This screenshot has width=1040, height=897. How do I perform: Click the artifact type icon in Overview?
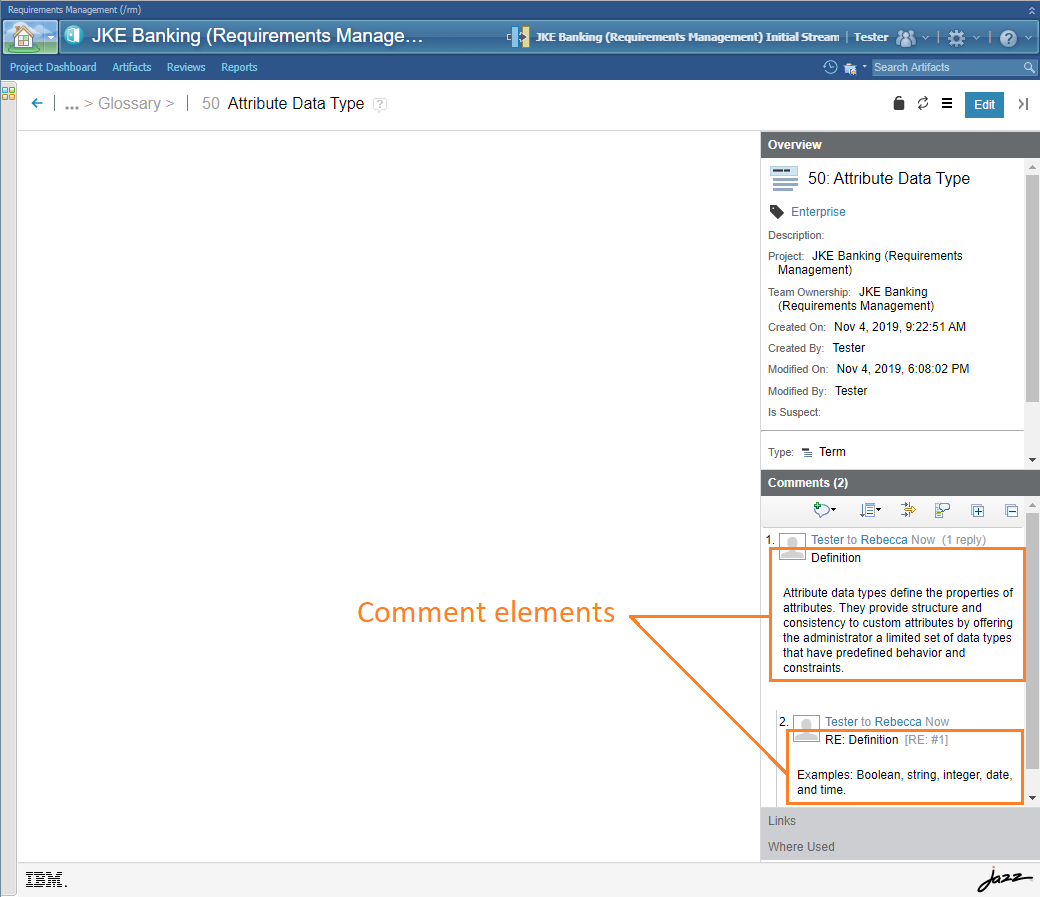click(784, 178)
